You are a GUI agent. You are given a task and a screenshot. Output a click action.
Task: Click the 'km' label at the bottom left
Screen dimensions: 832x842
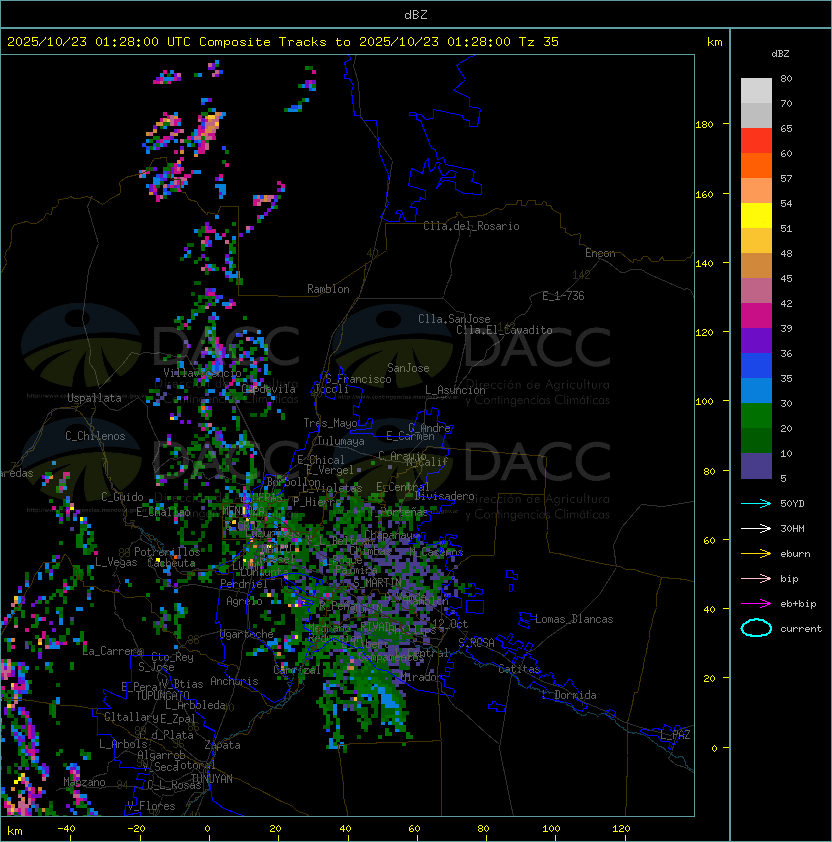(x=15, y=831)
